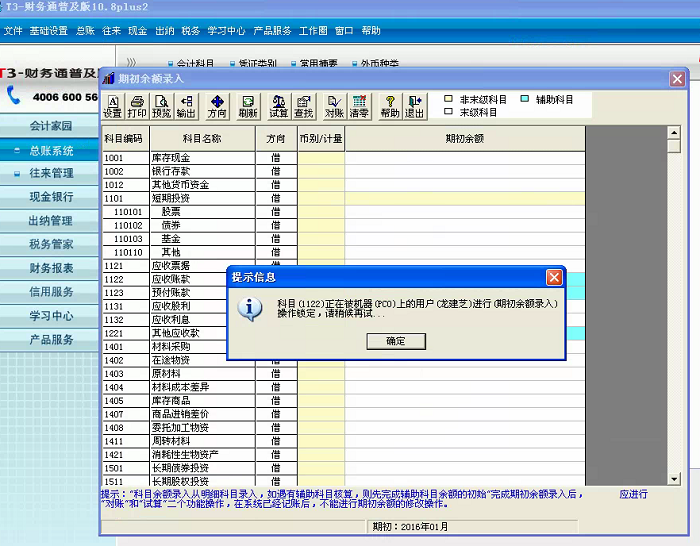Select the 周转材料 row name
700x546 pixels.
[171, 441]
